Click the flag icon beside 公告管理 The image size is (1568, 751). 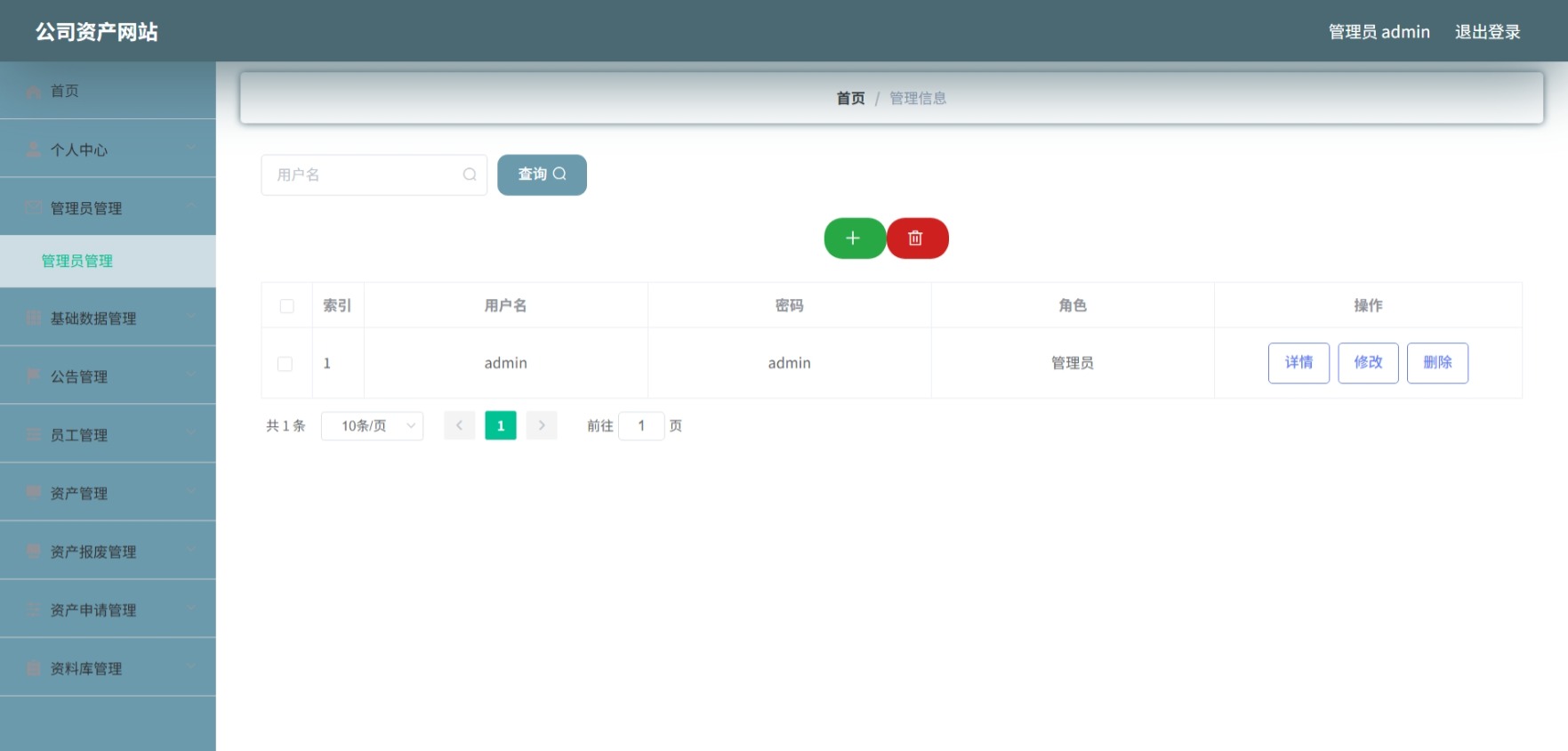(34, 375)
